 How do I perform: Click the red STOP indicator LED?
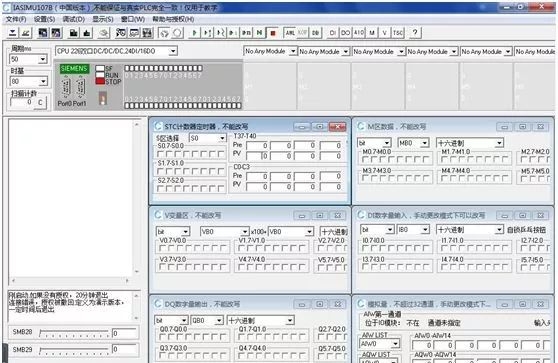pos(100,81)
